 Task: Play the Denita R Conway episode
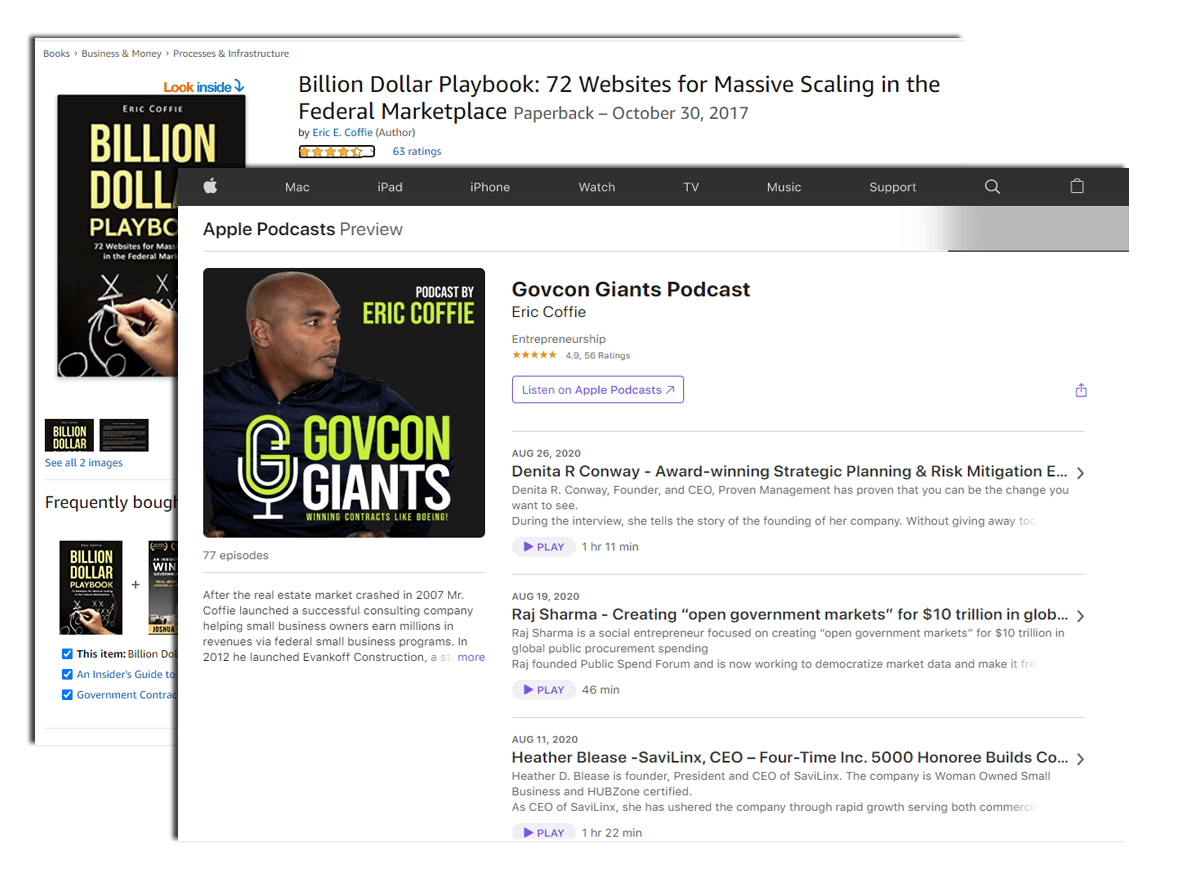542,547
